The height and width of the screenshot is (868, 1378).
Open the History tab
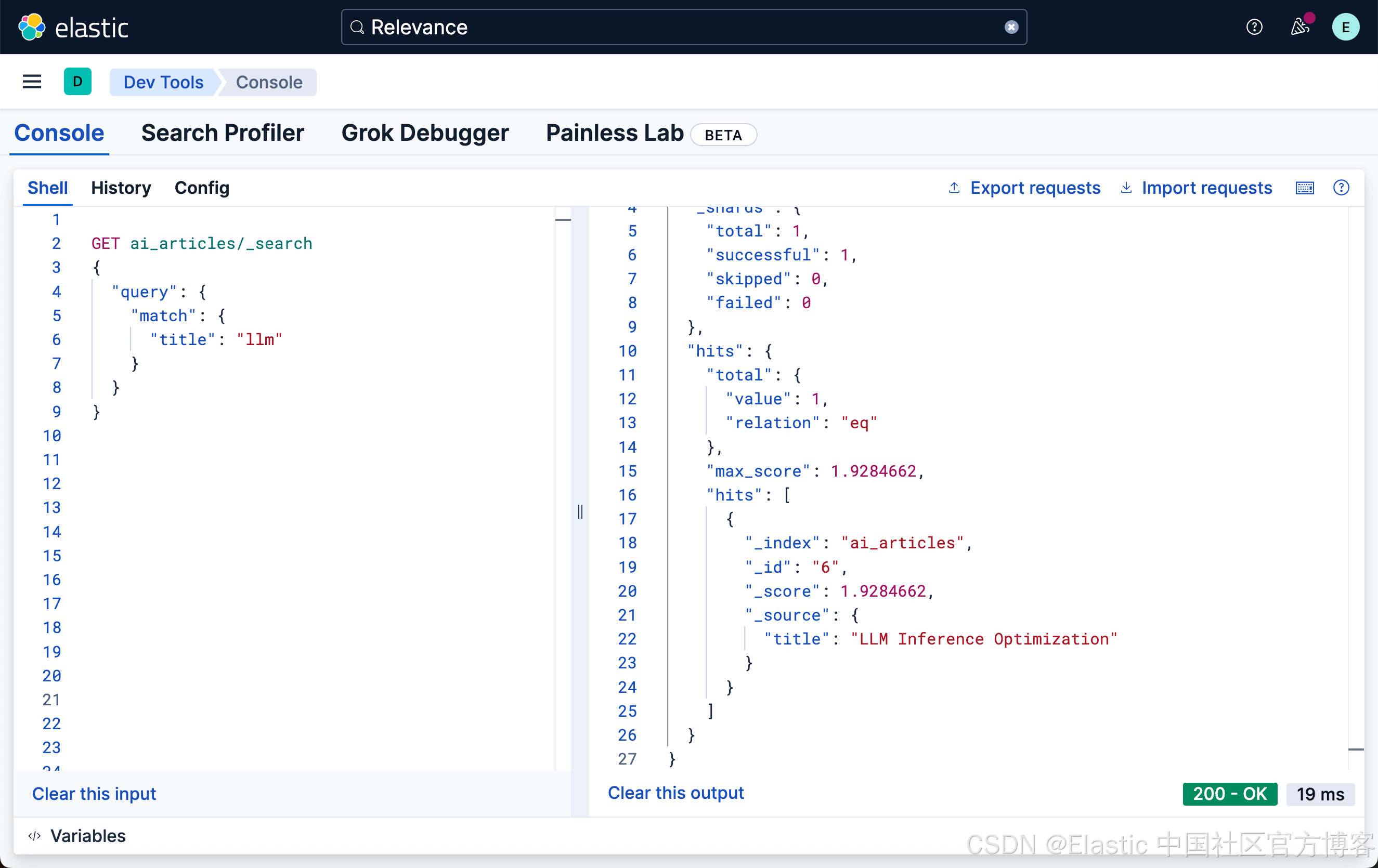click(121, 188)
